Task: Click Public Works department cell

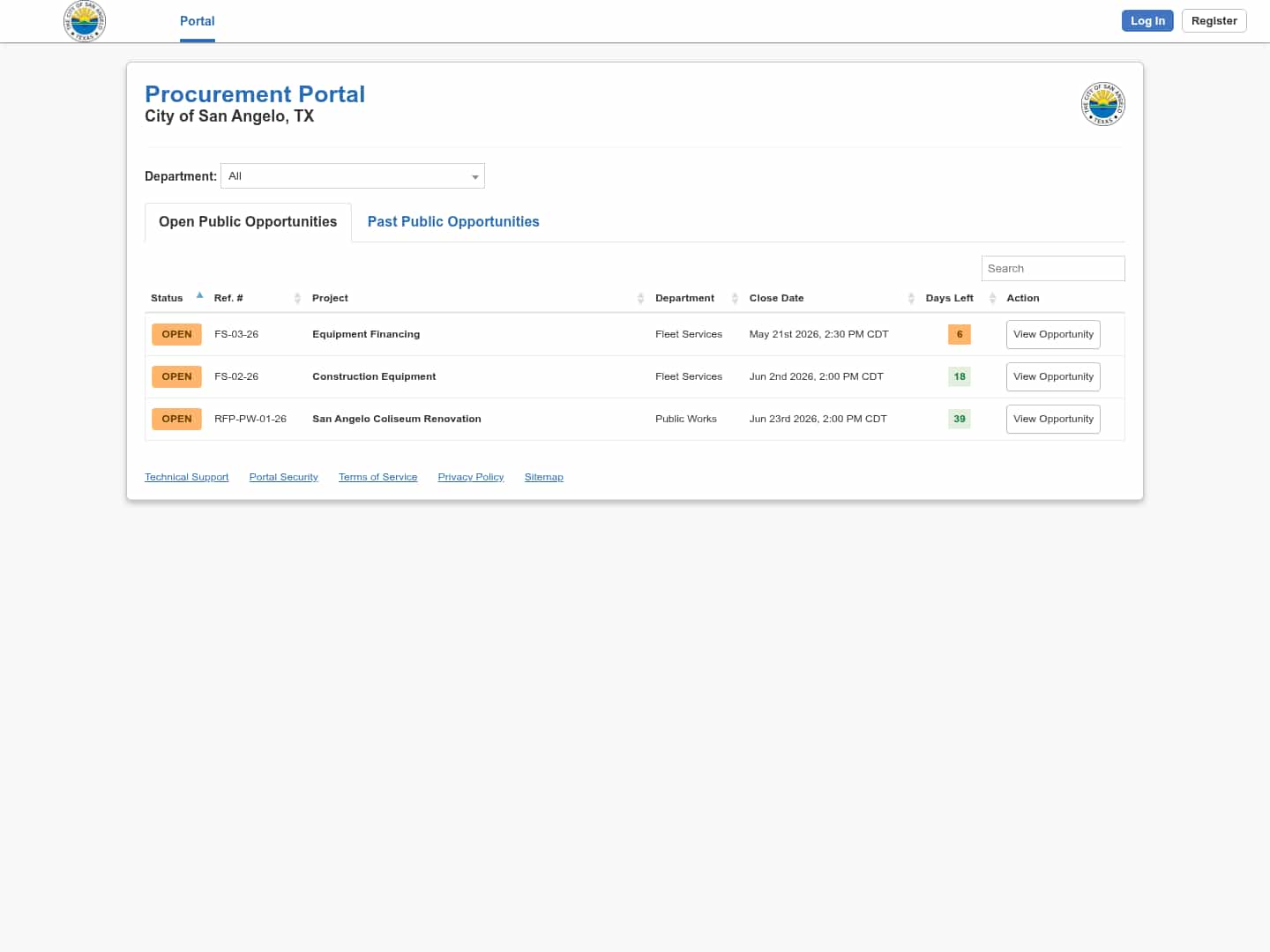Action: click(x=686, y=419)
